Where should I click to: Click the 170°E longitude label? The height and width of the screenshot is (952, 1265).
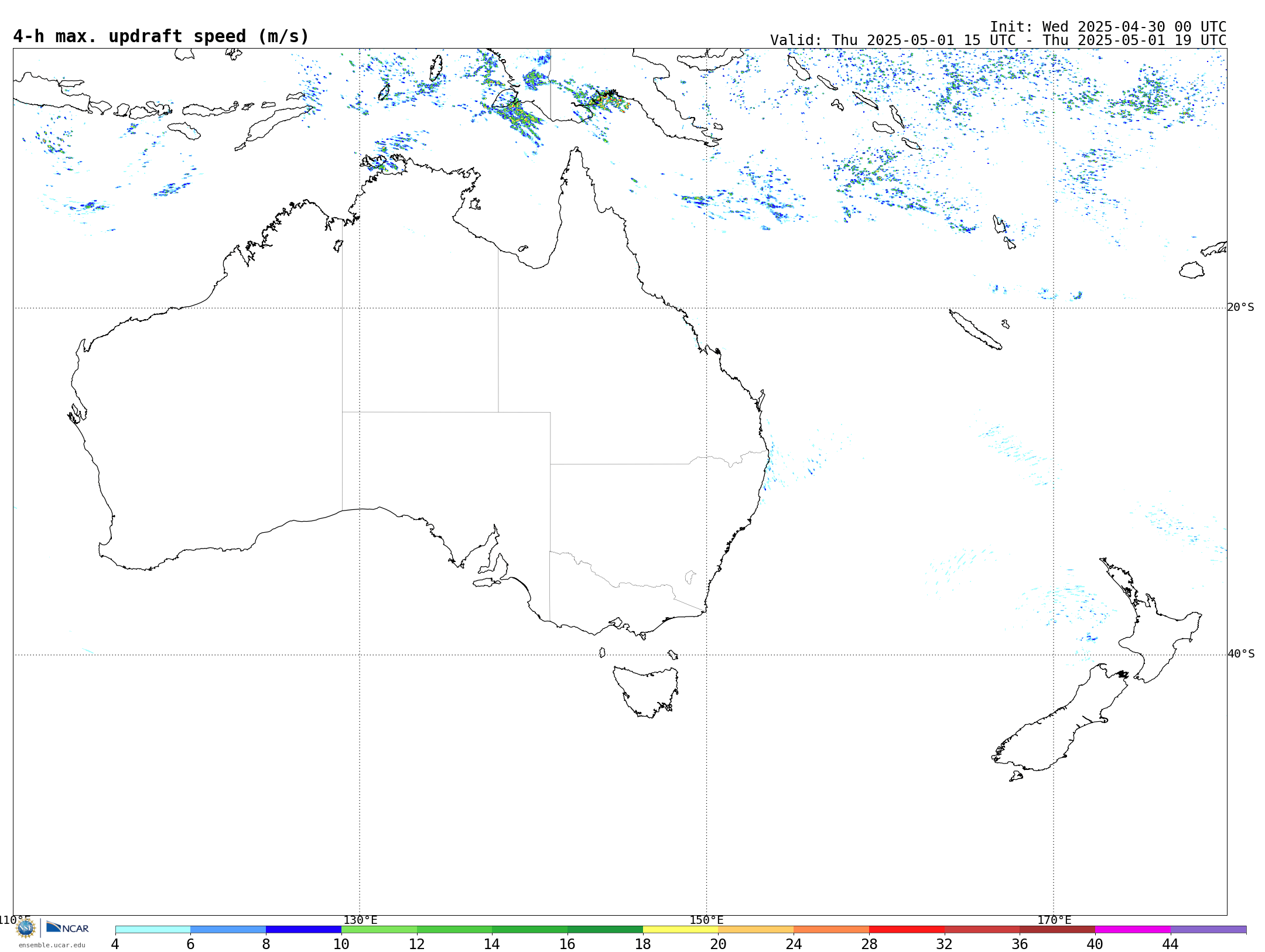1054,920
